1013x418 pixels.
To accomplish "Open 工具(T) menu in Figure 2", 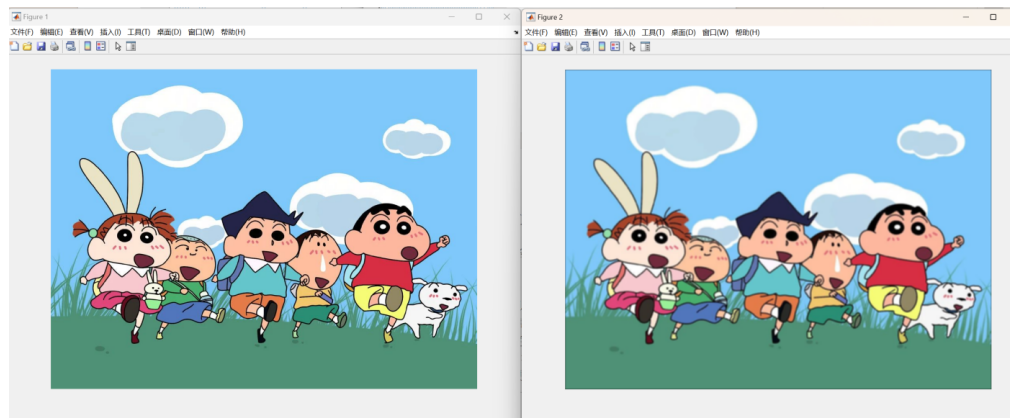I will pyautogui.click(x=653, y=32).
